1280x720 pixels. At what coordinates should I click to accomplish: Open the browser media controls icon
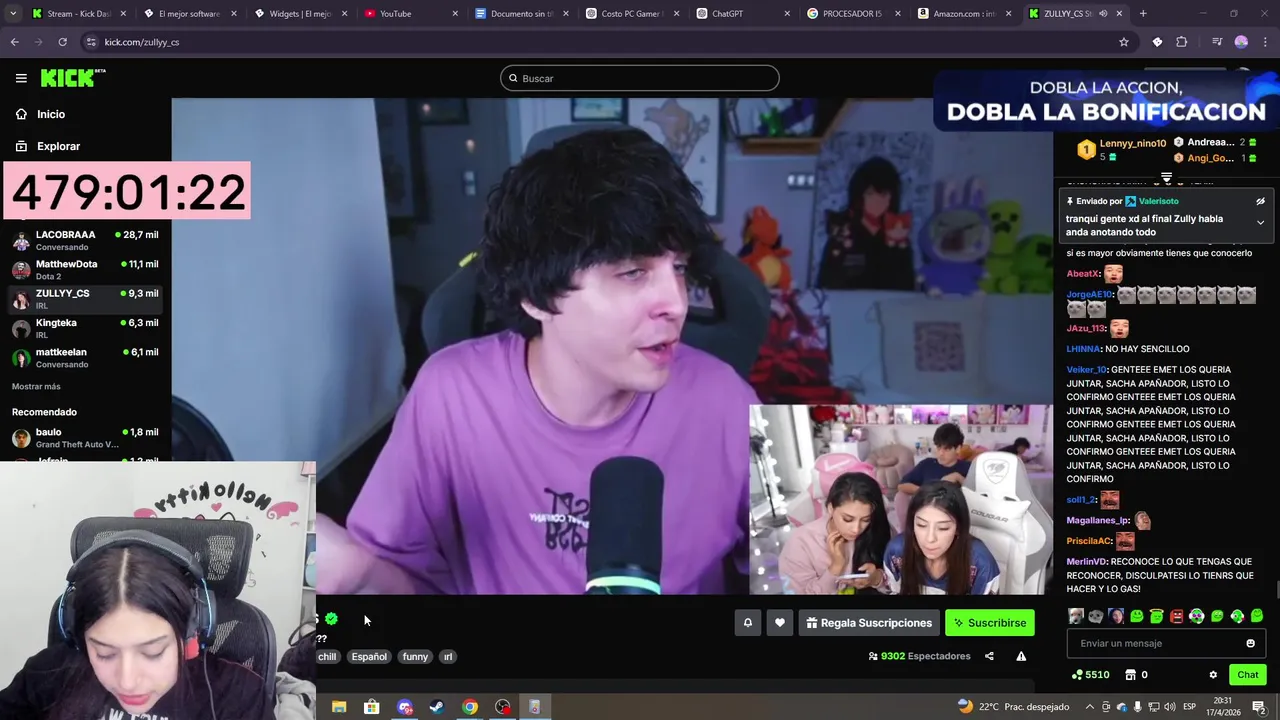(1217, 42)
